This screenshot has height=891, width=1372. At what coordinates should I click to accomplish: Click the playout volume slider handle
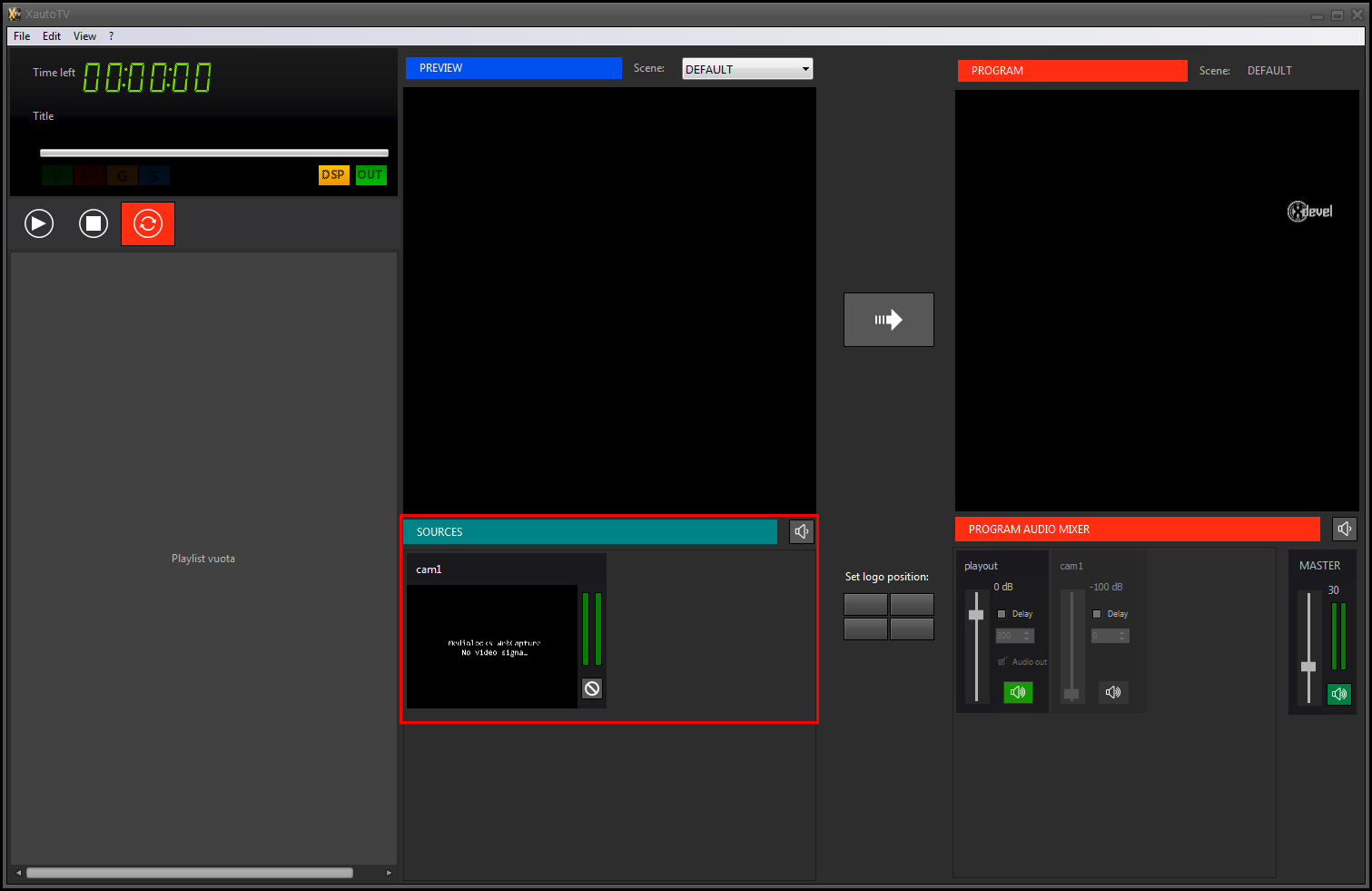coord(976,615)
